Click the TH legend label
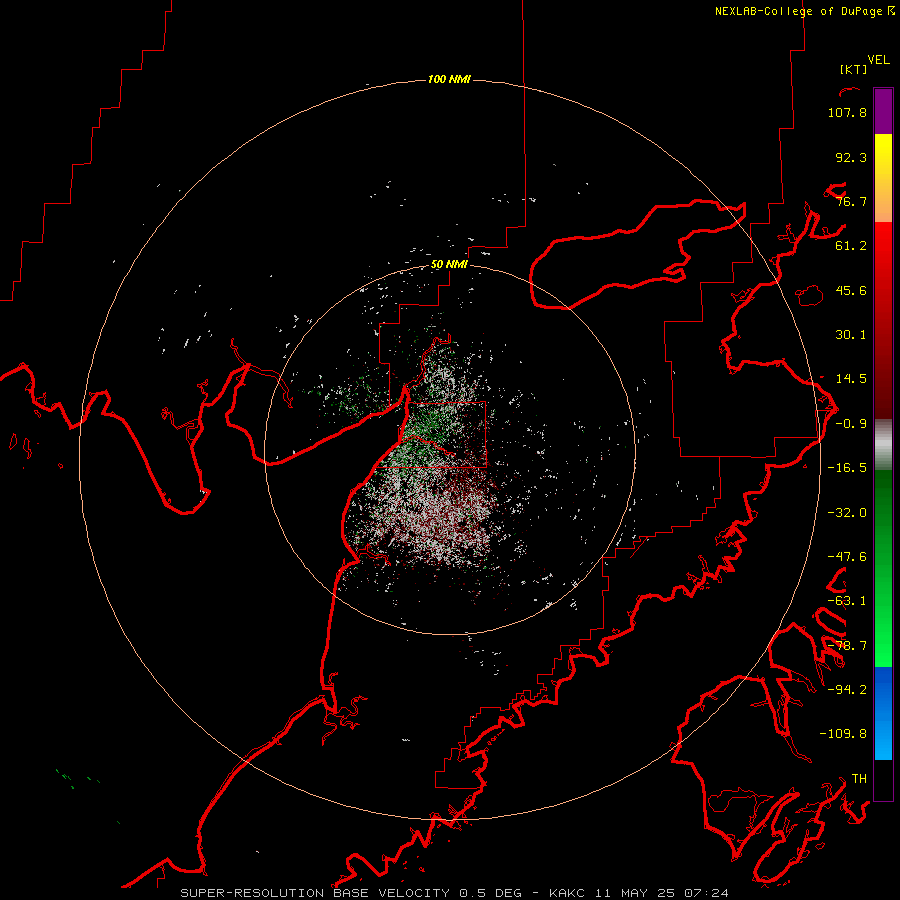 [x=859, y=778]
